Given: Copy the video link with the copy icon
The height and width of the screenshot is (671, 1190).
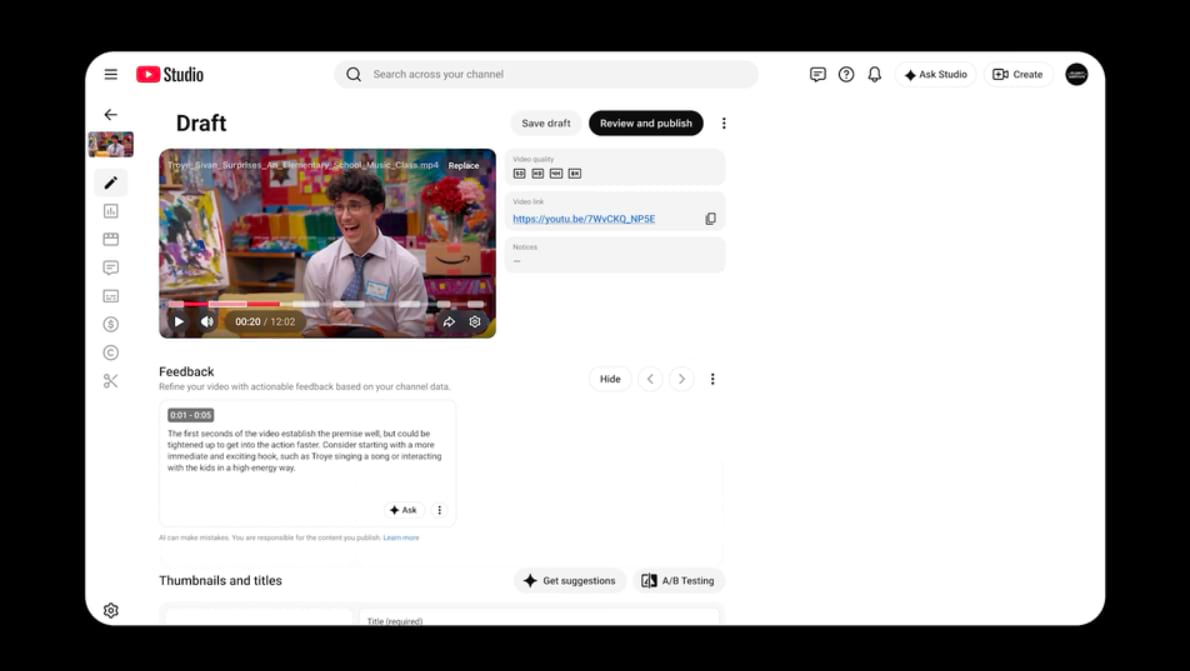Looking at the screenshot, I should coord(710,219).
